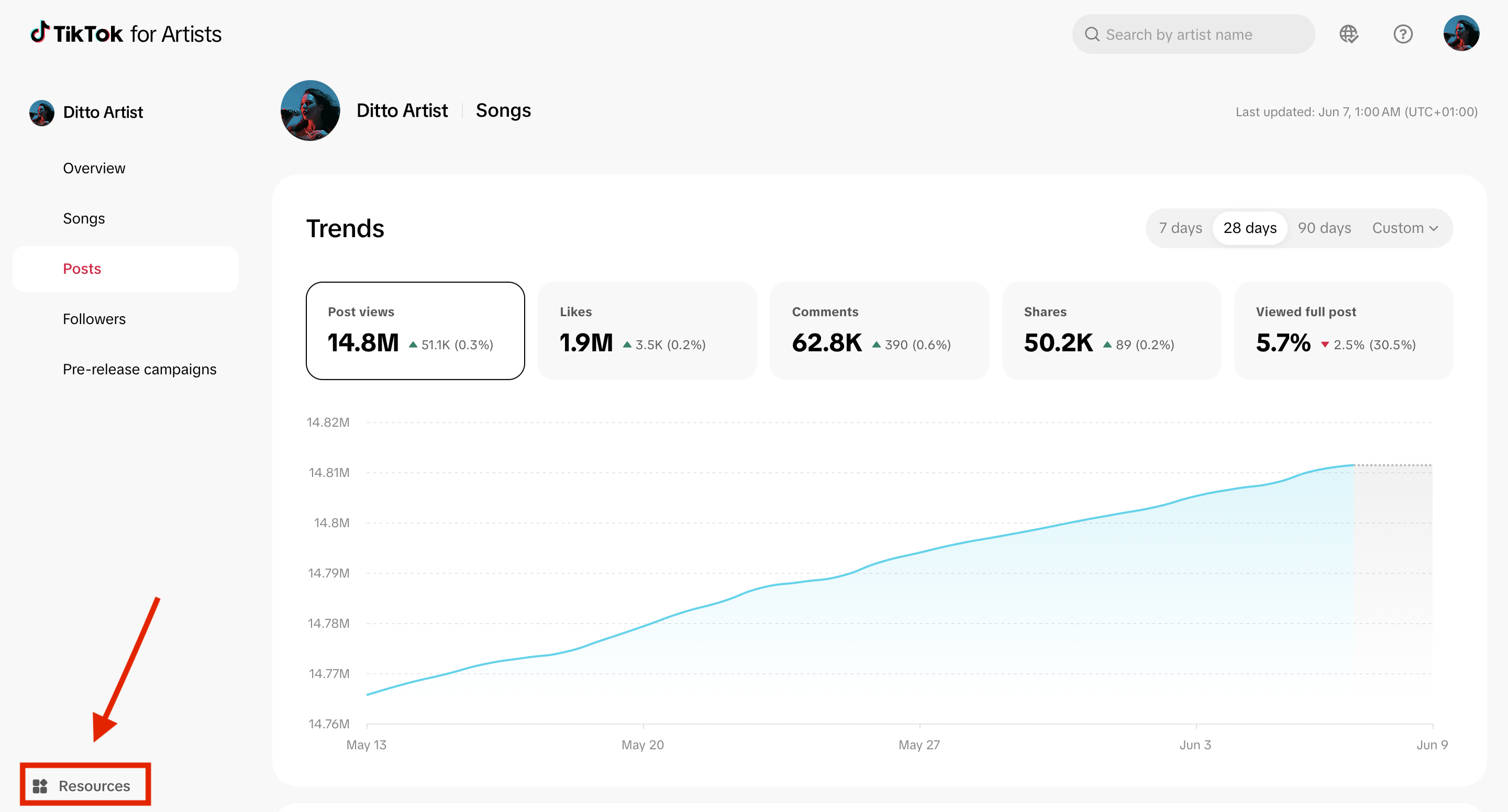
Task: Click the 2.5% (30.5%) decrease value
Action: 1374,345
